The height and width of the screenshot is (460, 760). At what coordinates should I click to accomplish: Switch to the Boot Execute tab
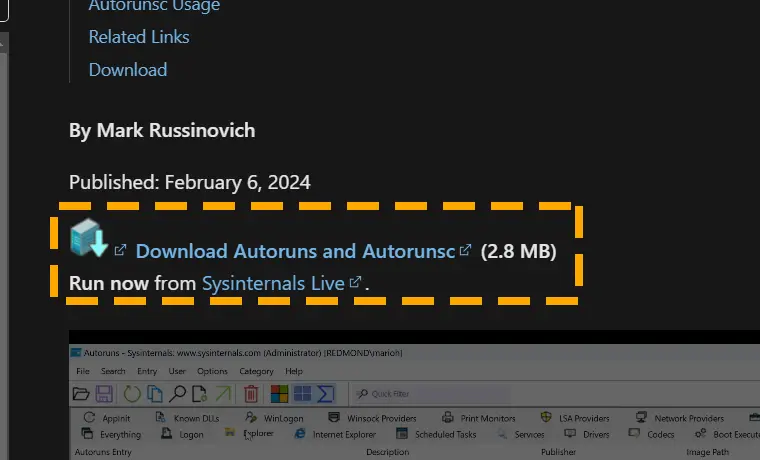(727, 434)
